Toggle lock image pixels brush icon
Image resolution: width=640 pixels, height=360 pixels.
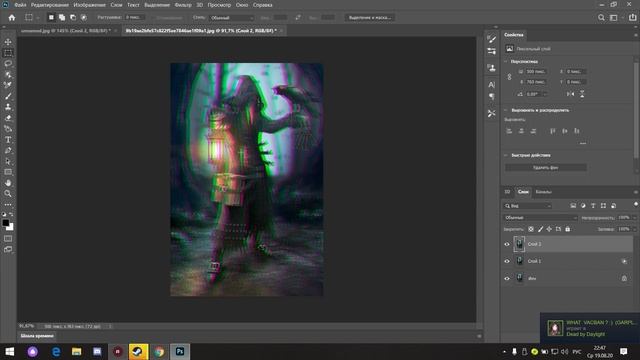[540, 229]
